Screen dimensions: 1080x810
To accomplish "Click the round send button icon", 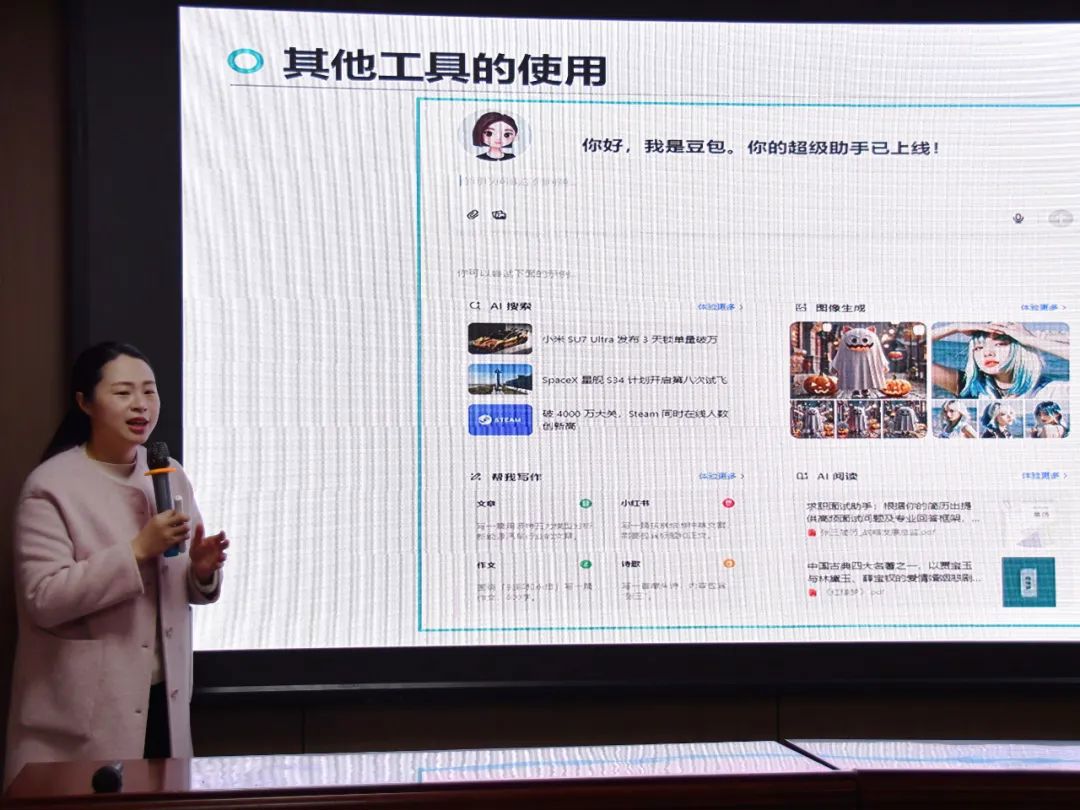I will 1060,218.
